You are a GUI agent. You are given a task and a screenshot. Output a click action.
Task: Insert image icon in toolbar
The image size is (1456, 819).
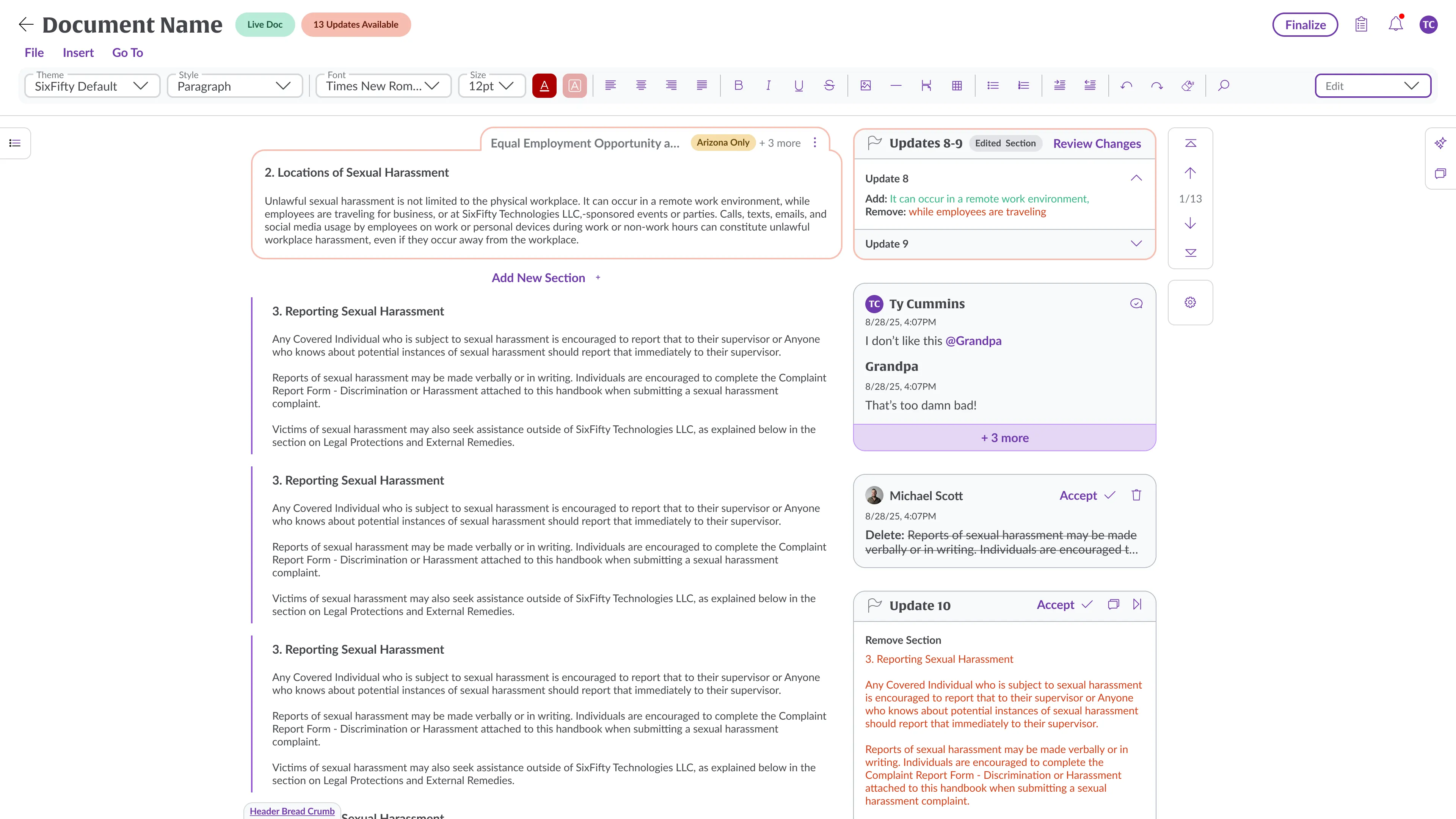(865, 85)
